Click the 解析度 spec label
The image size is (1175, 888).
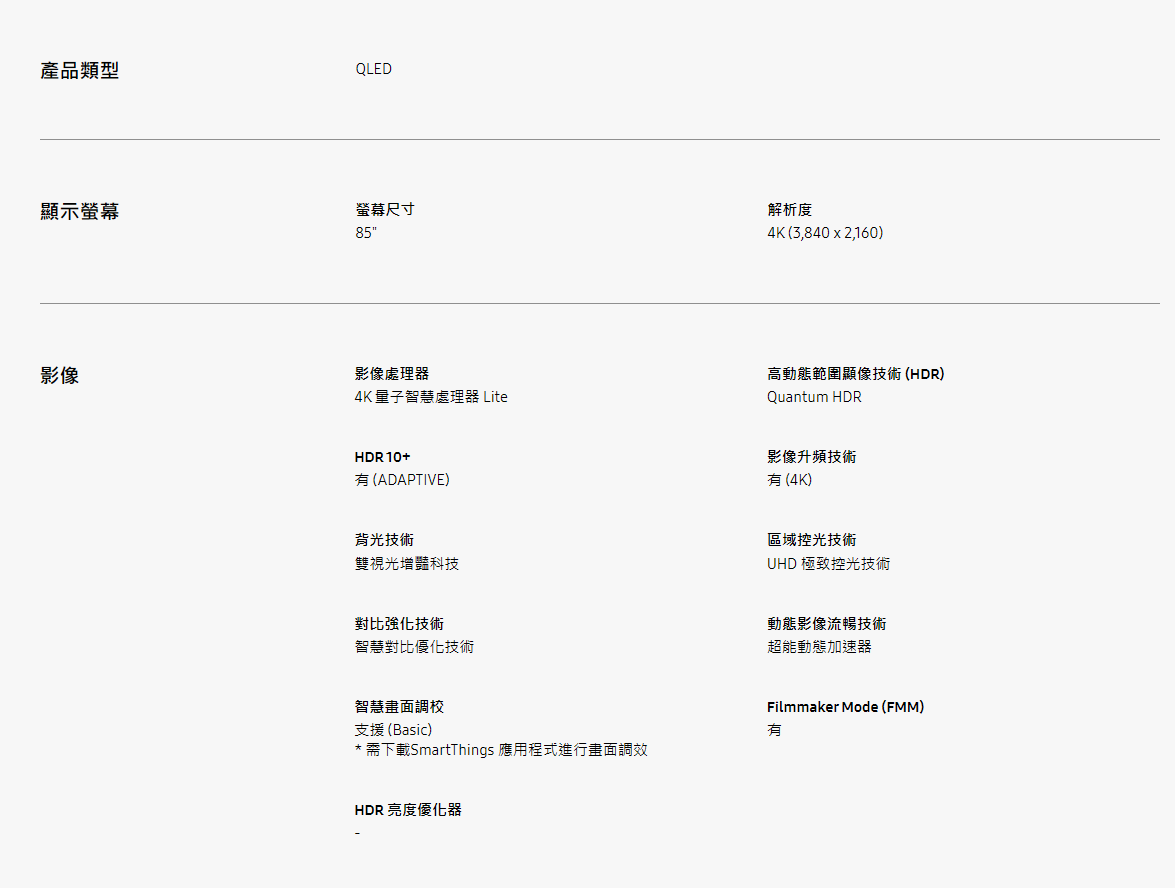[789, 209]
